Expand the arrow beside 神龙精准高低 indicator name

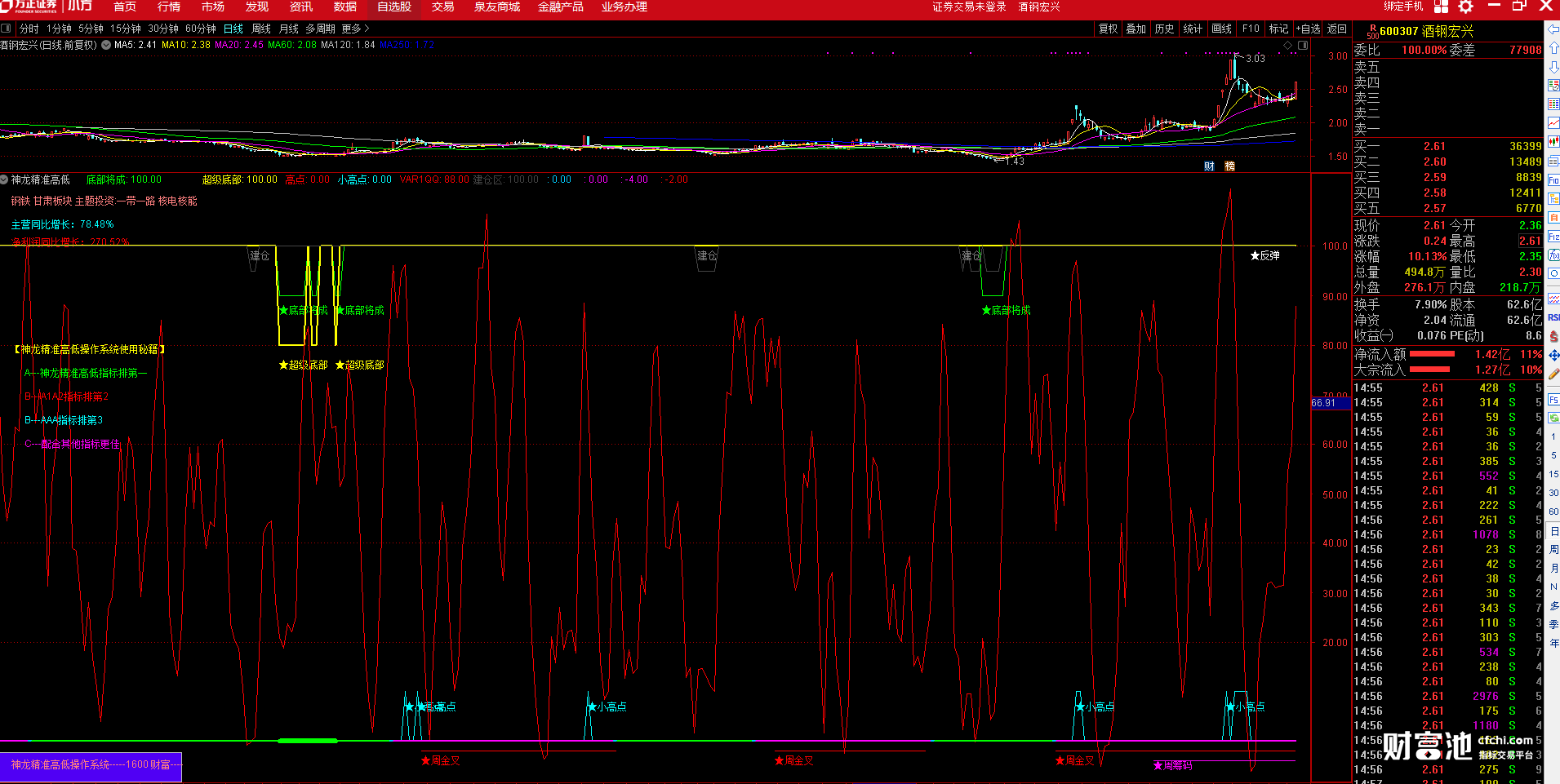4,179
